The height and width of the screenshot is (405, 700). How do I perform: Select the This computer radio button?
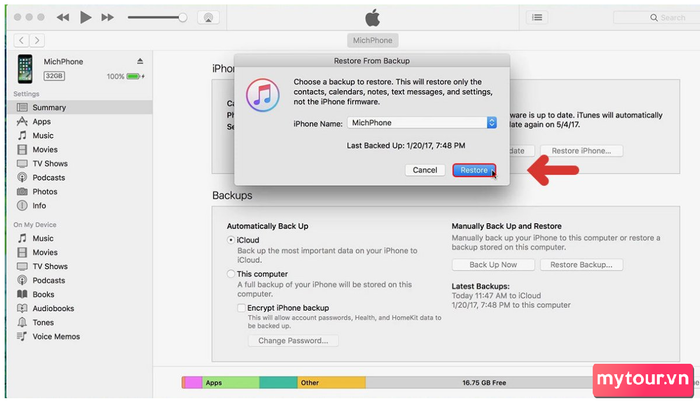pyautogui.click(x=231, y=274)
